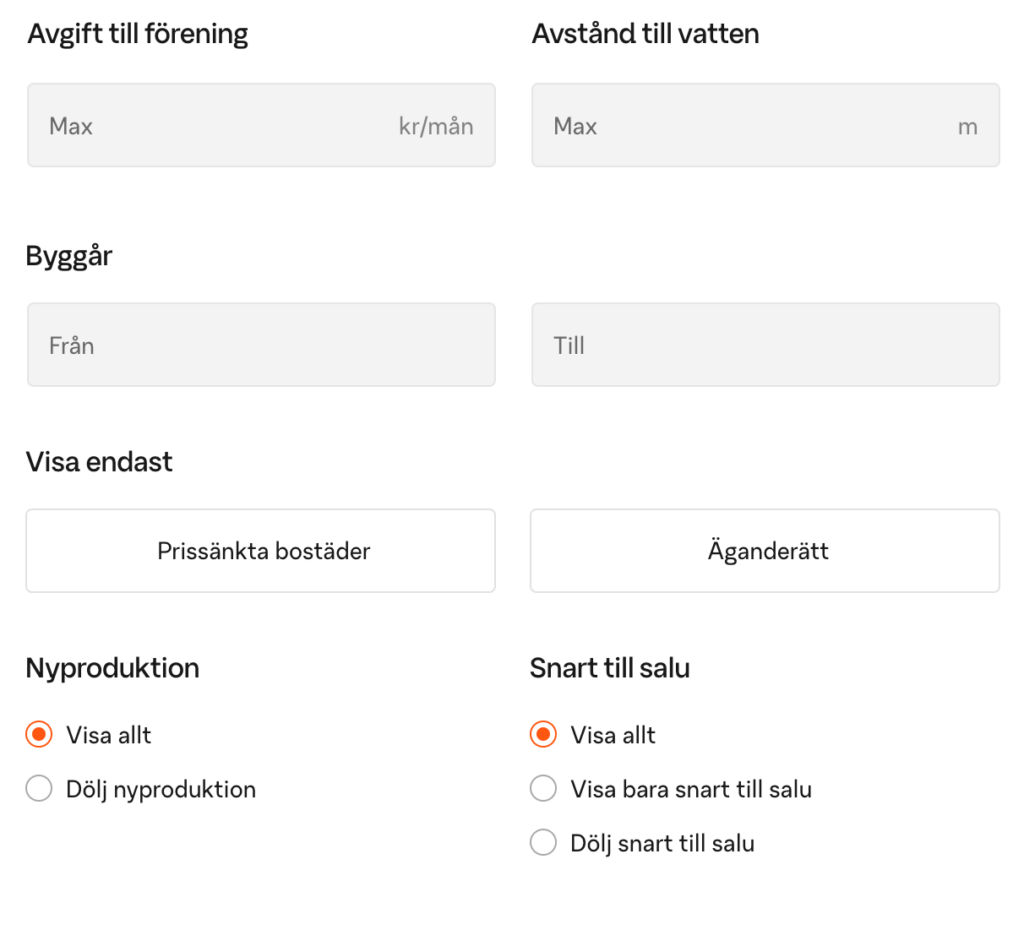The height and width of the screenshot is (941, 1024).
Task: Select Visa allt radio under Nyproduktion
Action: tap(39, 735)
